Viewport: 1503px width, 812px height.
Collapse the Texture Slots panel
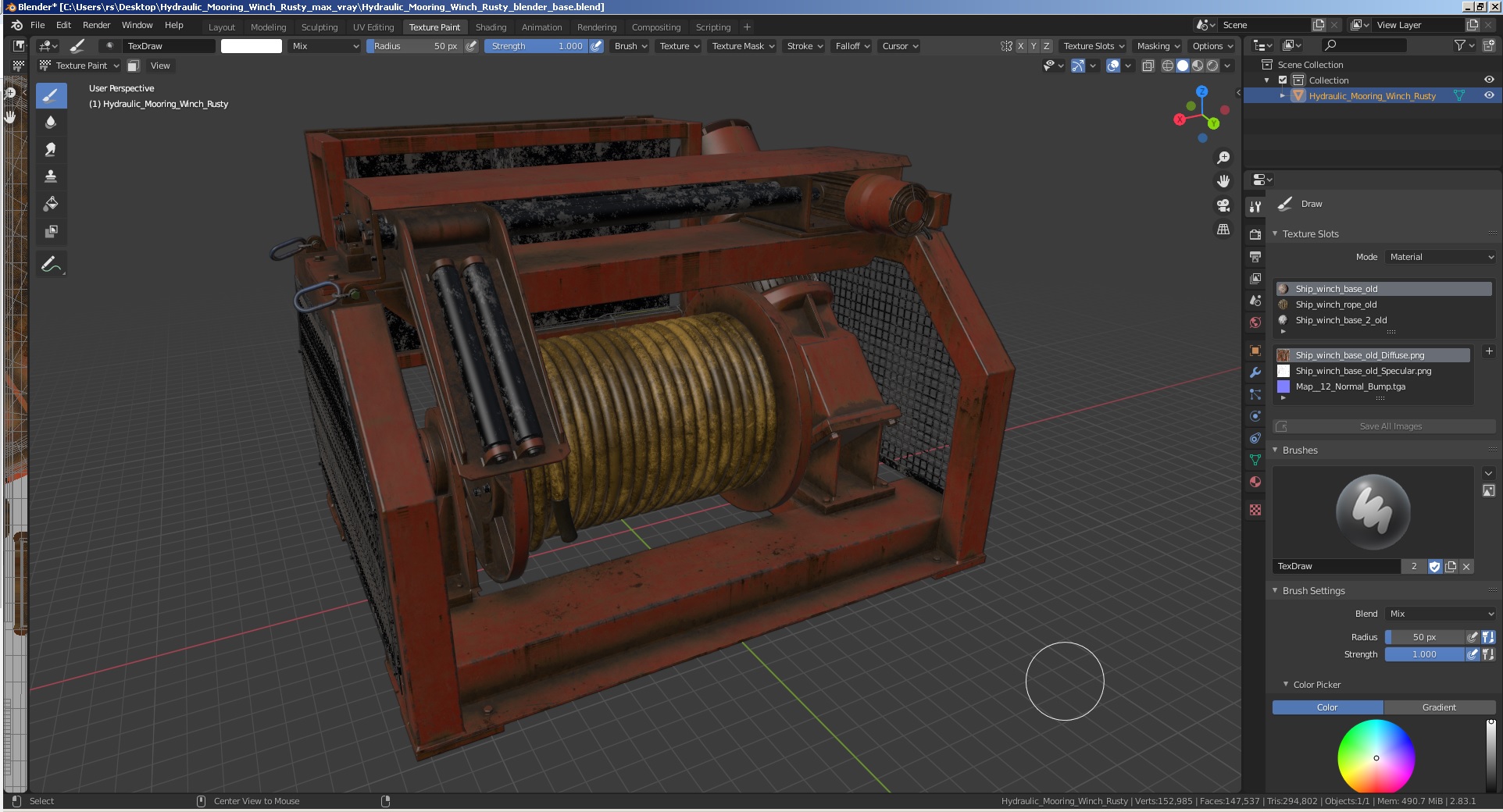point(1275,233)
